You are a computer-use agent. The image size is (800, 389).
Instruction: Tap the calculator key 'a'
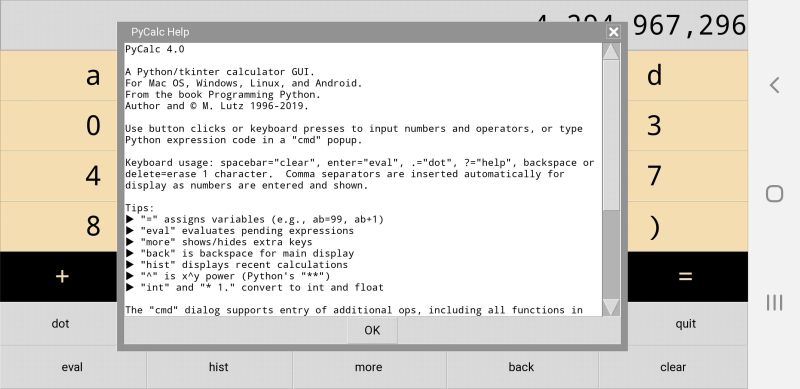coord(59,76)
